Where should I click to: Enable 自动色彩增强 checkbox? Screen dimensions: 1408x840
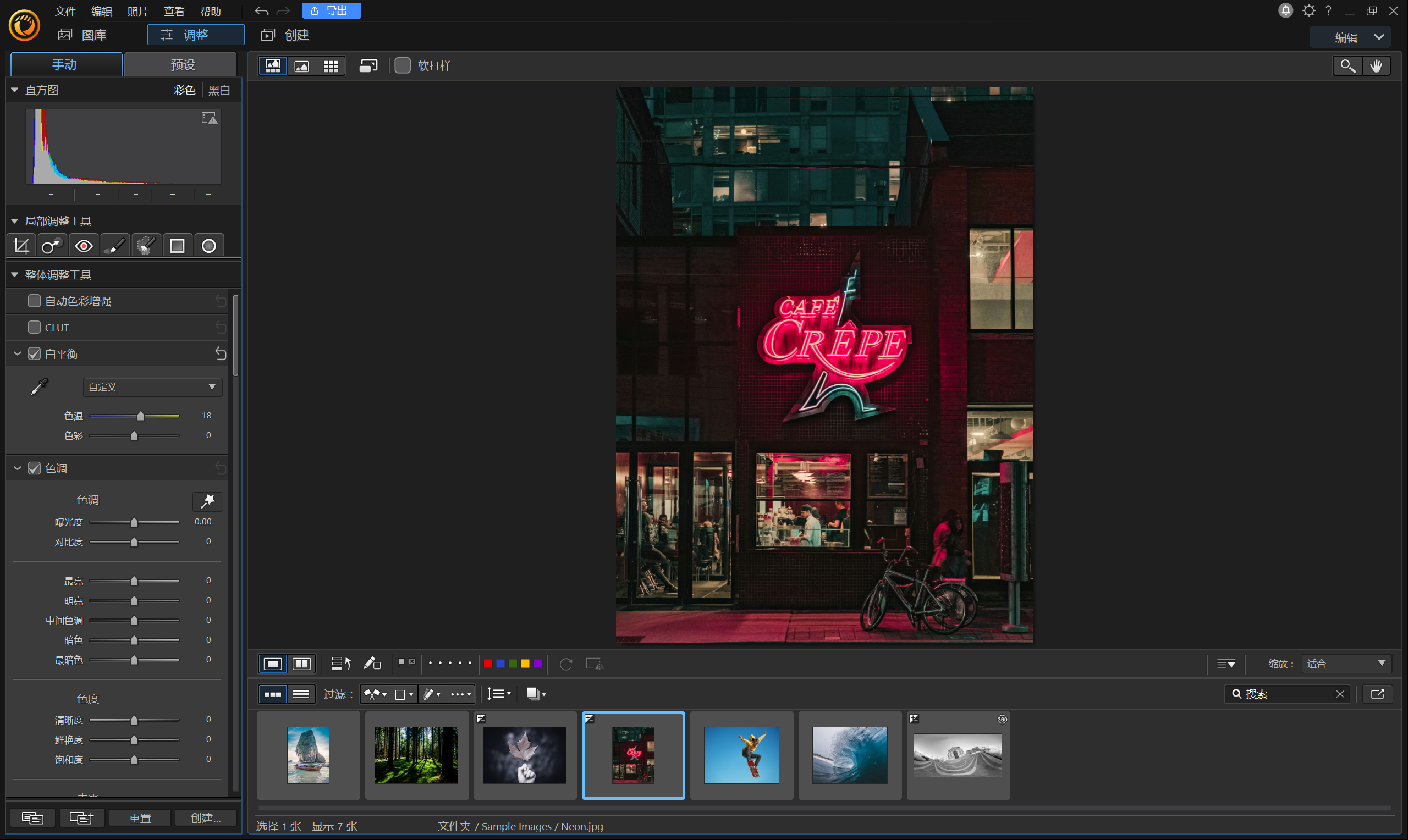pos(34,301)
